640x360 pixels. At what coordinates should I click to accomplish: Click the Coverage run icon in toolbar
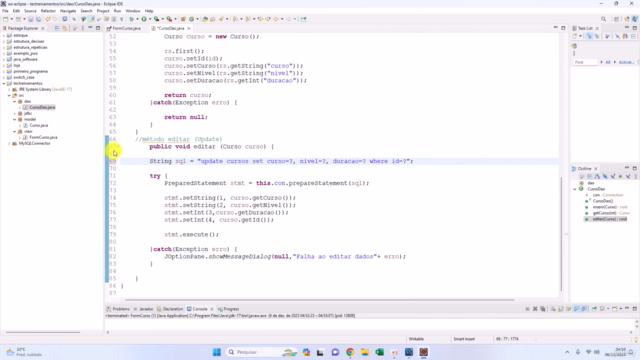156,19
